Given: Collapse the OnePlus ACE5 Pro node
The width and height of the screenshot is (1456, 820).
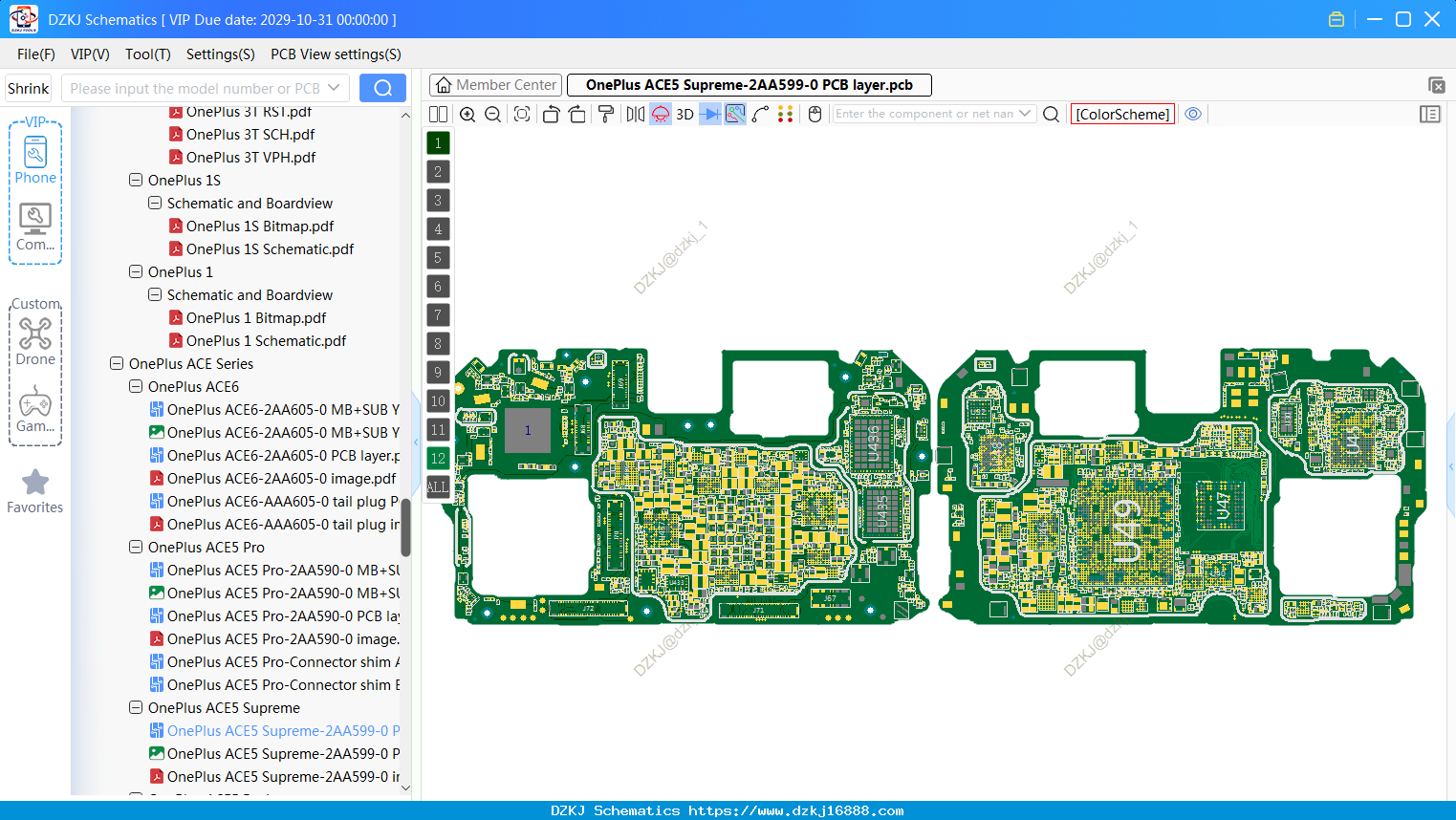Looking at the screenshot, I should click(x=136, y=547).
